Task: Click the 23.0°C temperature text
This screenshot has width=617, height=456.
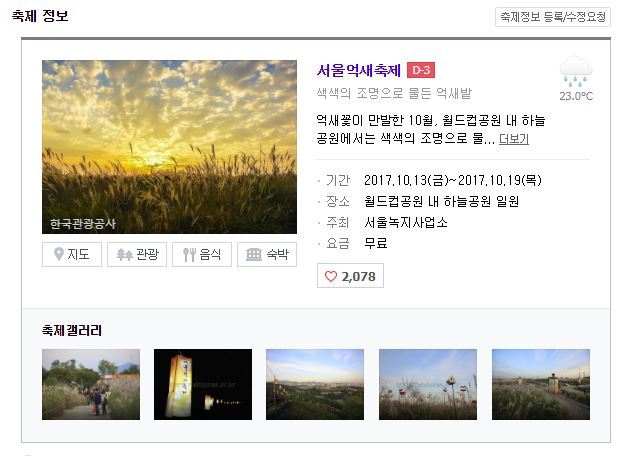Action: [x=576, y=96]
